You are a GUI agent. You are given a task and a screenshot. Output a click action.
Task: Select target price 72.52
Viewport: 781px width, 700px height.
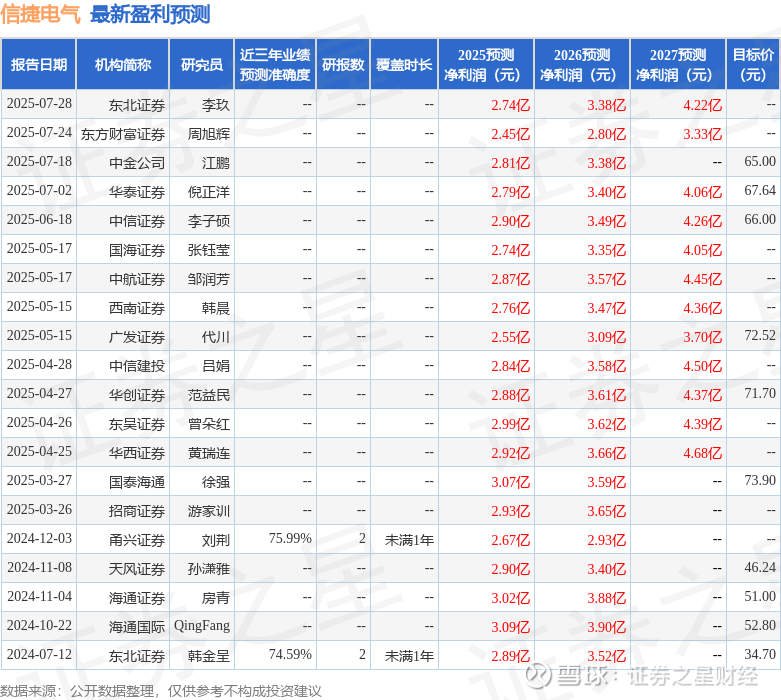click(x=760, y=335)
